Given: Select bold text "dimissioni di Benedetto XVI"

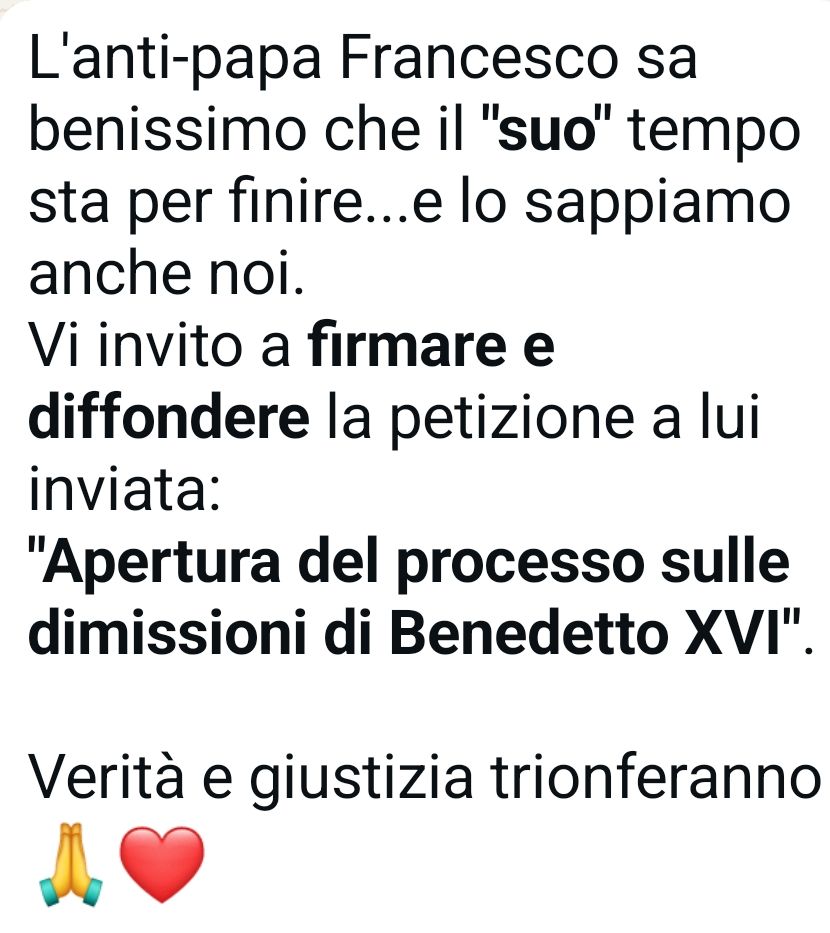Looking at the screenshot, I should tap(405, 631).
